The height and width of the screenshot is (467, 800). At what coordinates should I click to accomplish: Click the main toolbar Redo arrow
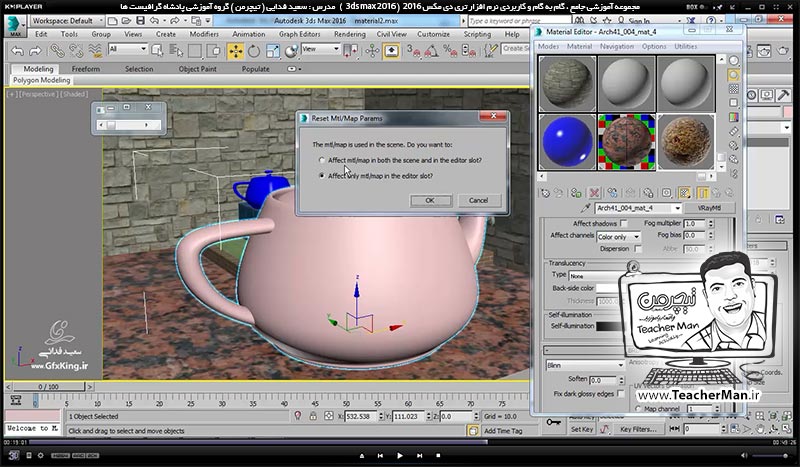(35, 51)
